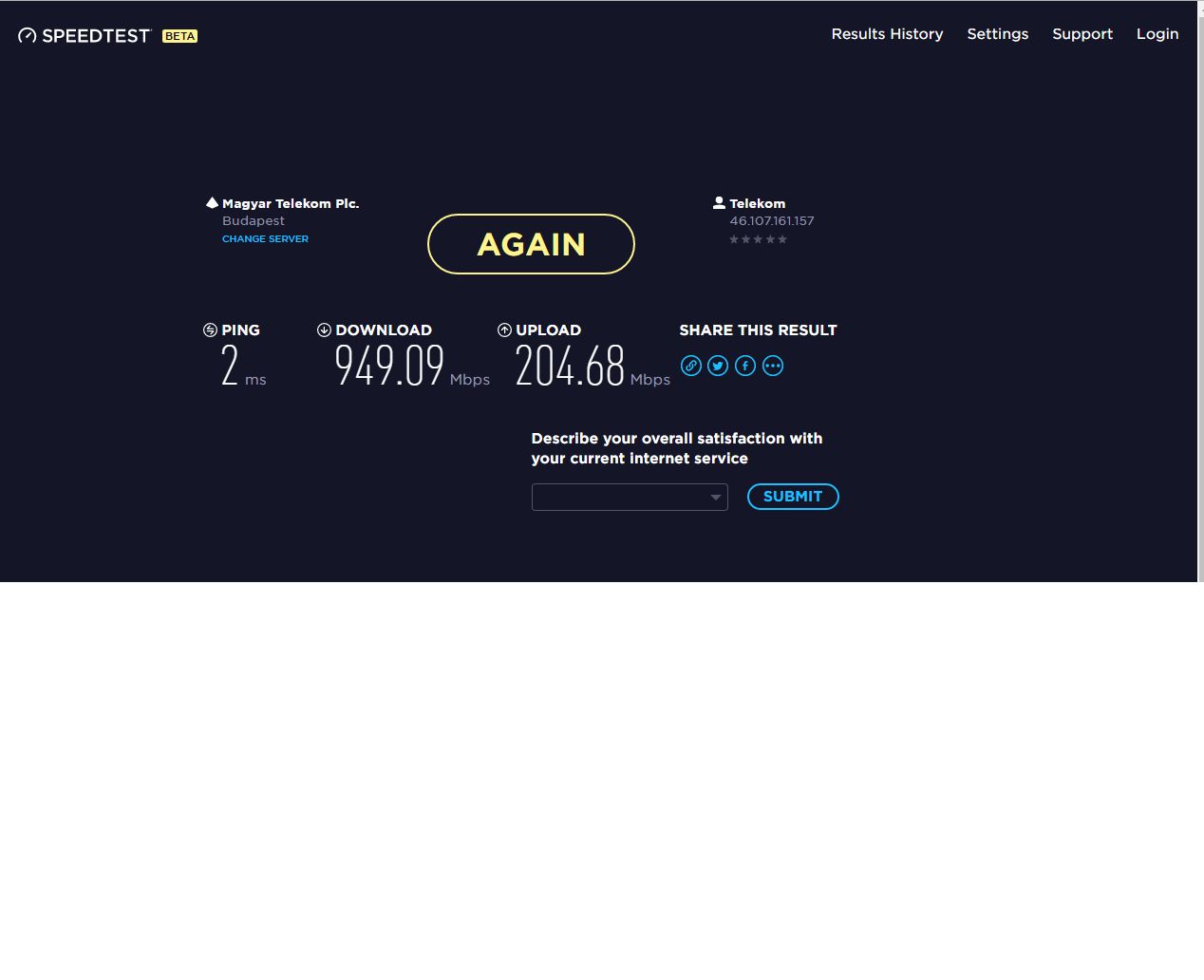Click the server host icon beside Magyar Telekom
Screen dimensions: 1204x980
212,202
